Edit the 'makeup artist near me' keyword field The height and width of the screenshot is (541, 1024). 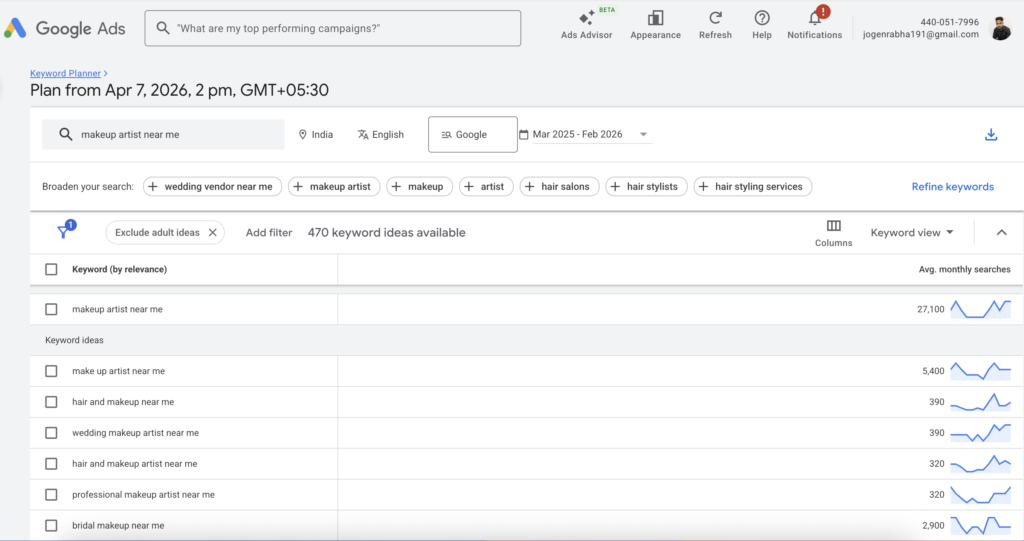point(163,135)
